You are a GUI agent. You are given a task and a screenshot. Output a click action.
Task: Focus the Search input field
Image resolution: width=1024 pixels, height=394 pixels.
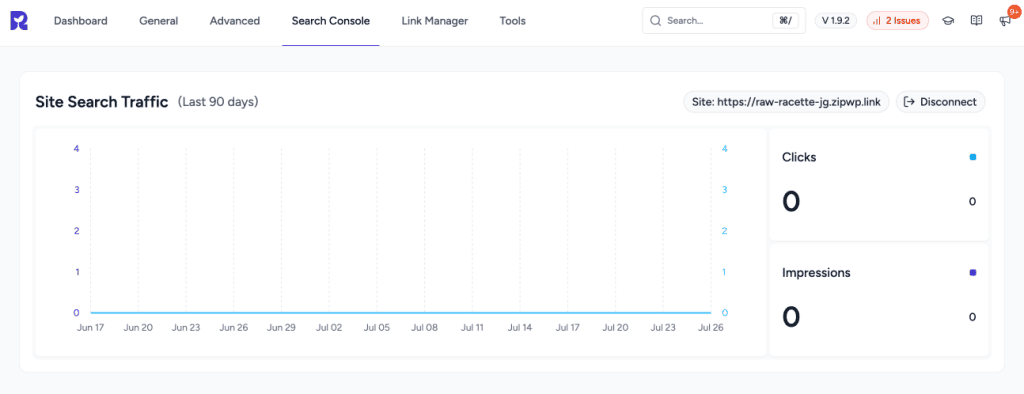(x=724, y=21)
